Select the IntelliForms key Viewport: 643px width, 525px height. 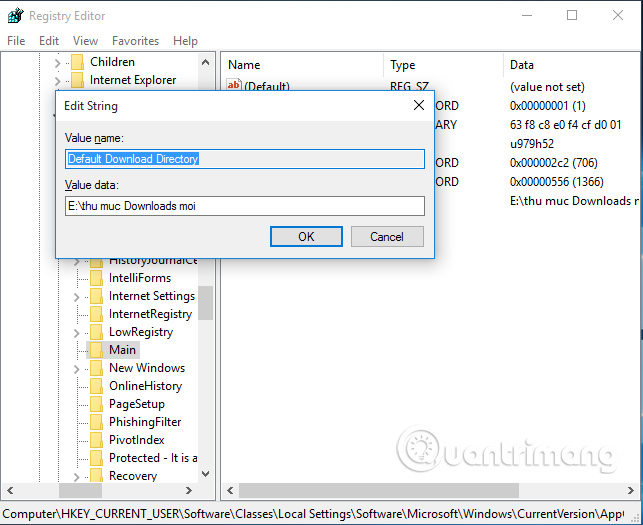(x=140, y=278)
